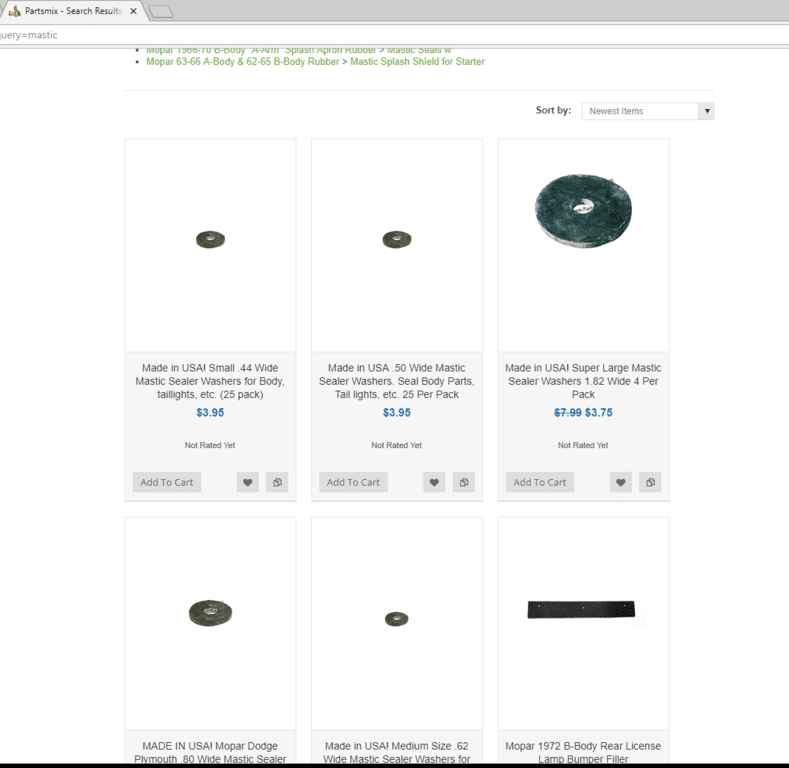View License Lamp Bumper Filler image

pyautogui.click(x=581, y=610)
